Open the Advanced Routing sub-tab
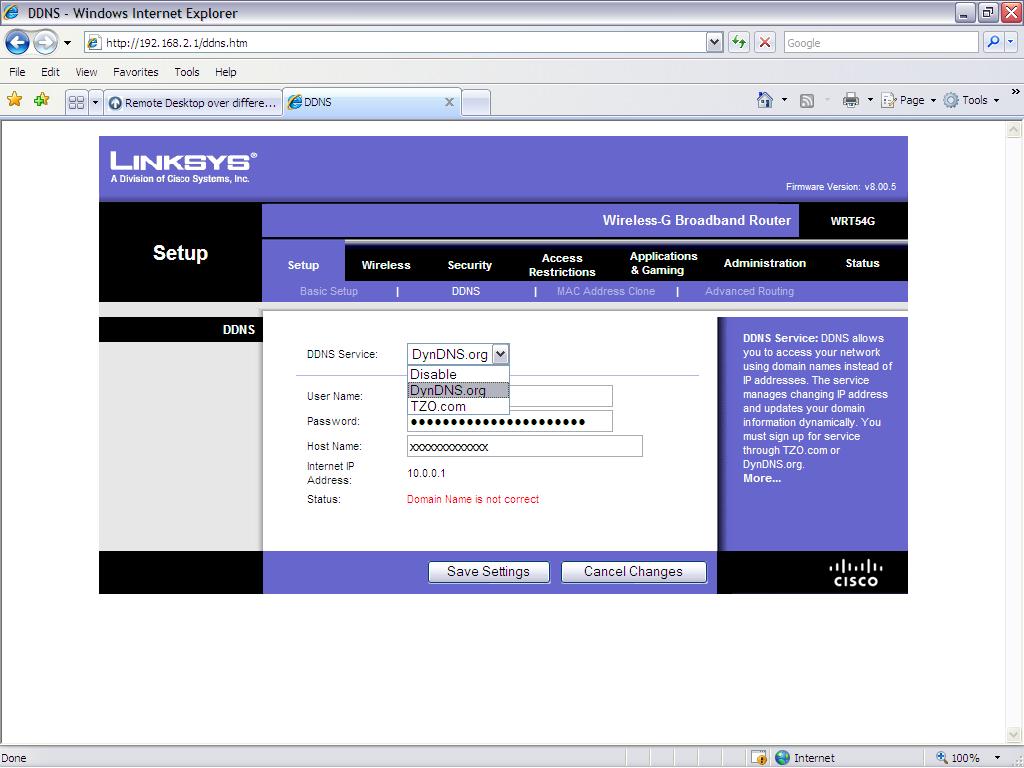Image resolution: width=1024 pixels, height=768 pixels. pyautogui.click(x=749, y=291)
